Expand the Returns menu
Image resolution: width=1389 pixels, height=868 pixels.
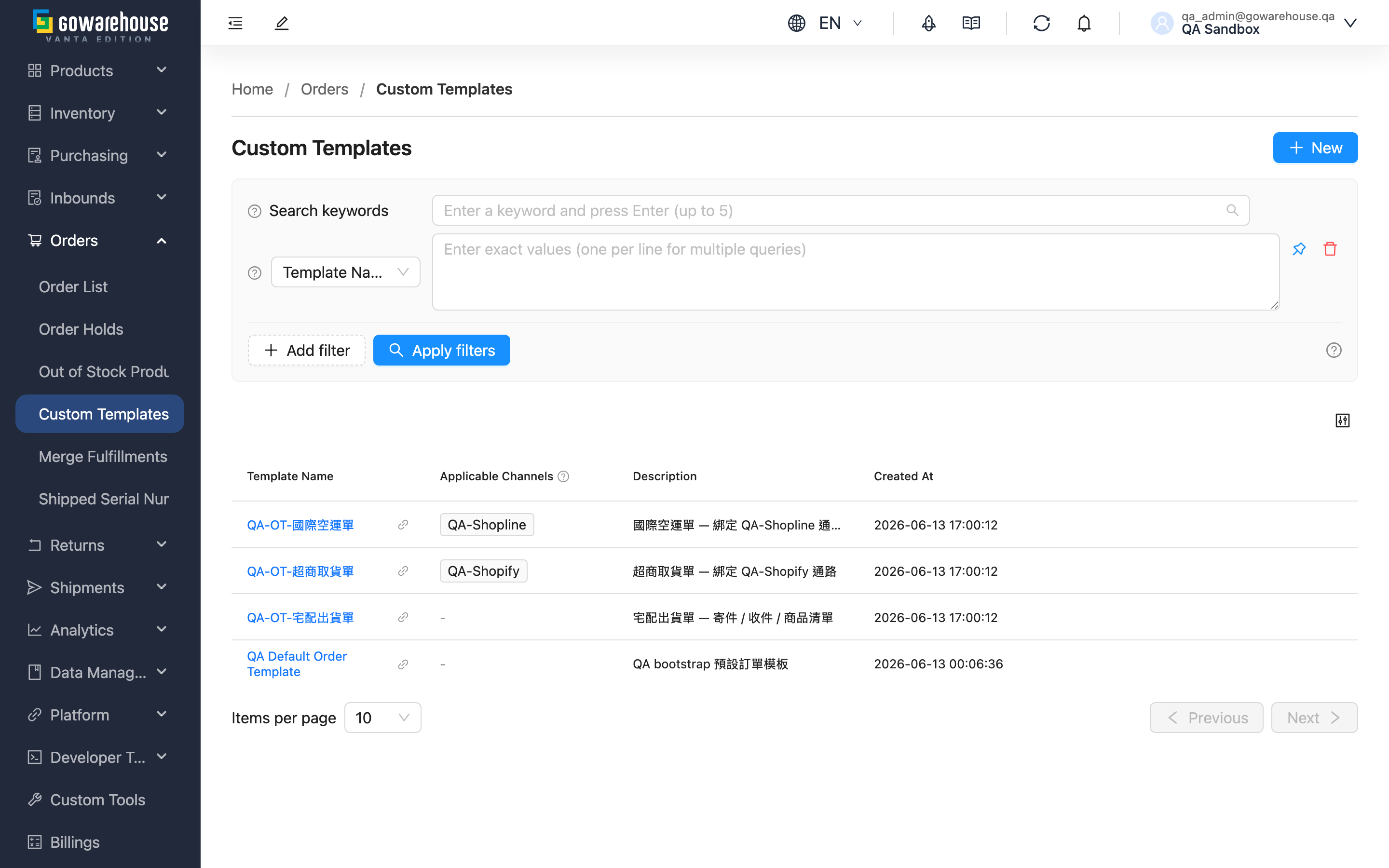[x=100, y=545]
